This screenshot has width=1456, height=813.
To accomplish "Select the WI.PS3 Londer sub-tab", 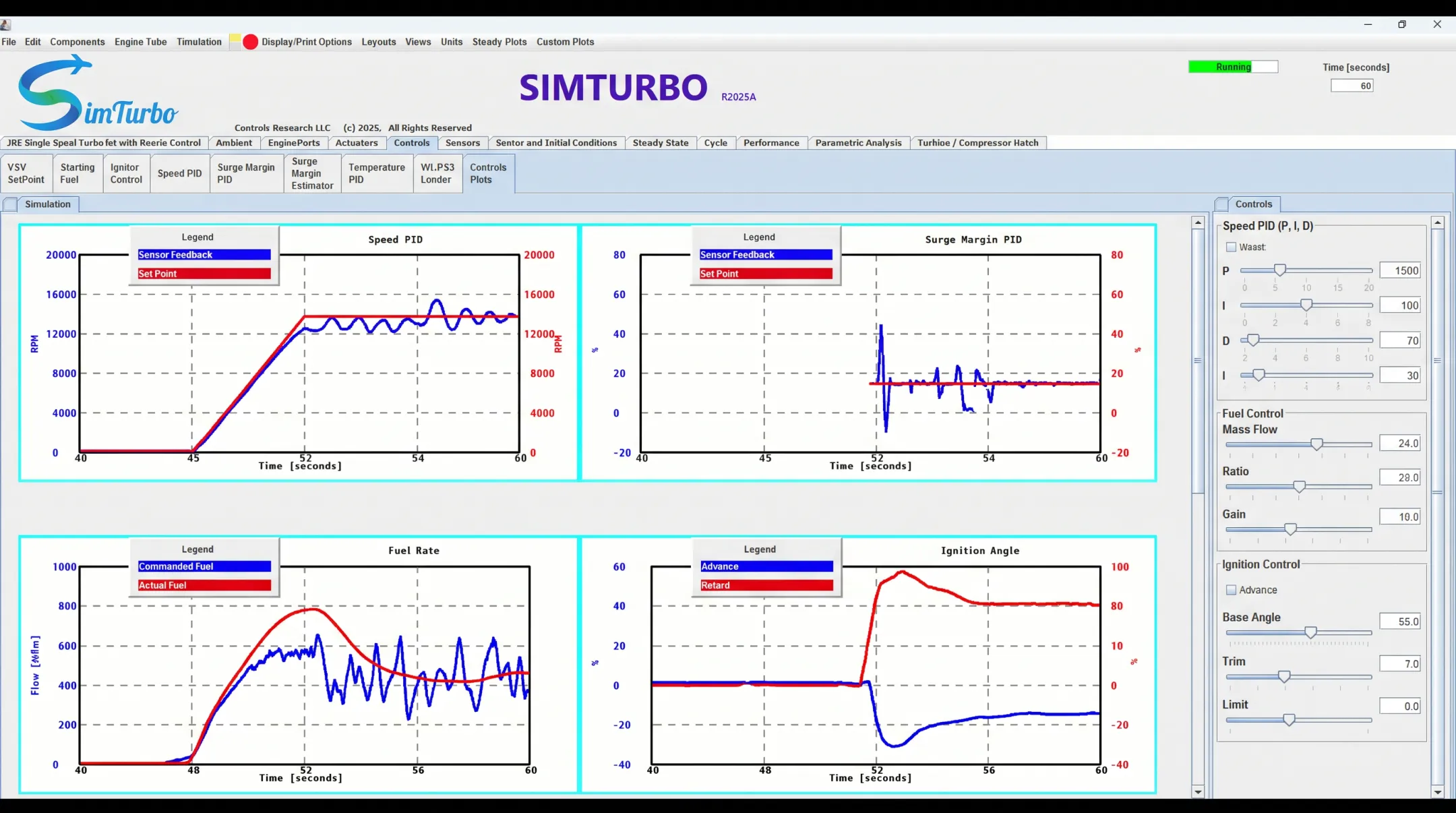I will point(437,173).
